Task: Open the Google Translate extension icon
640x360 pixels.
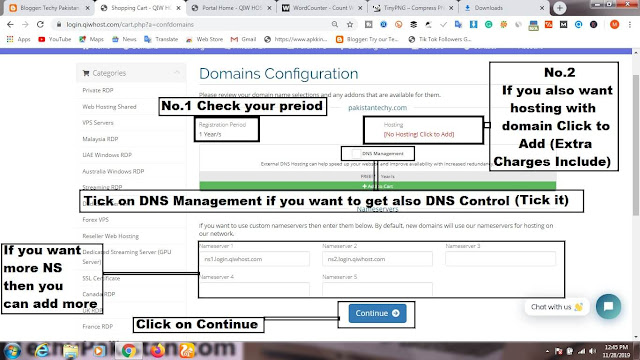Action: tap(458, 24)
